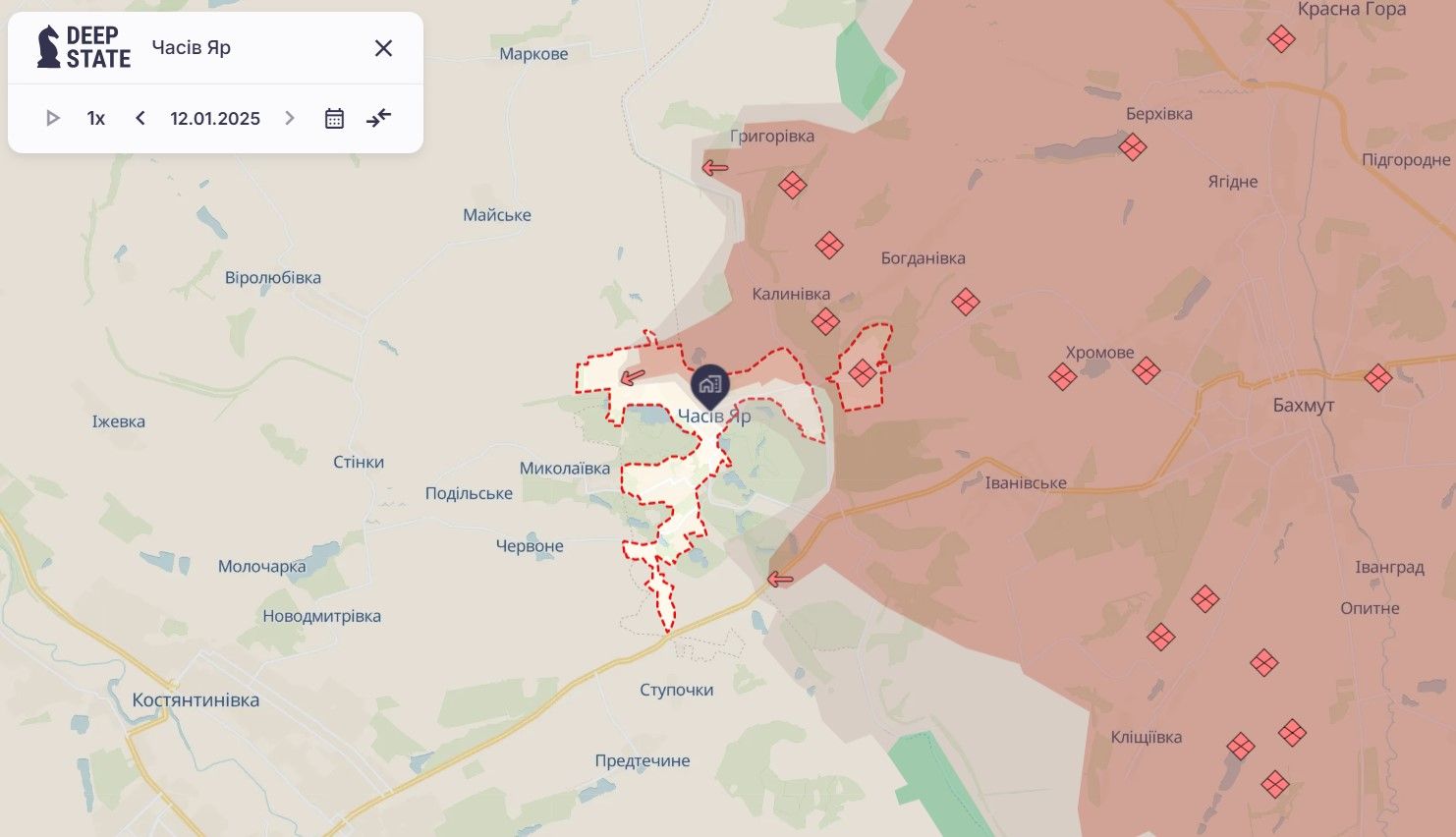Click the attack arrow near Григорівка
Screen dimensions: 1456x837
[x=715, y=168]
